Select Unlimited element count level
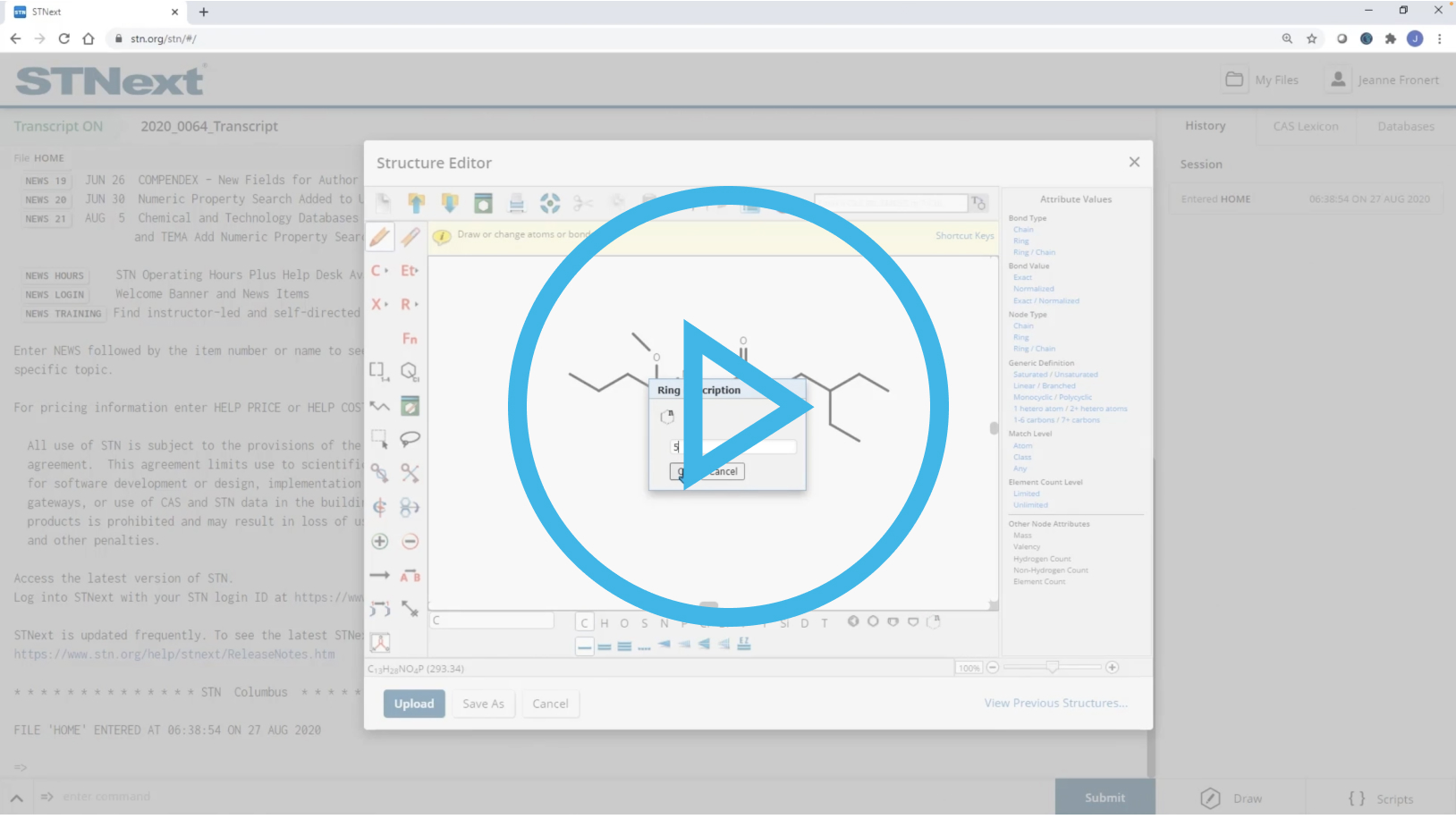 (x=1030, y=505)
